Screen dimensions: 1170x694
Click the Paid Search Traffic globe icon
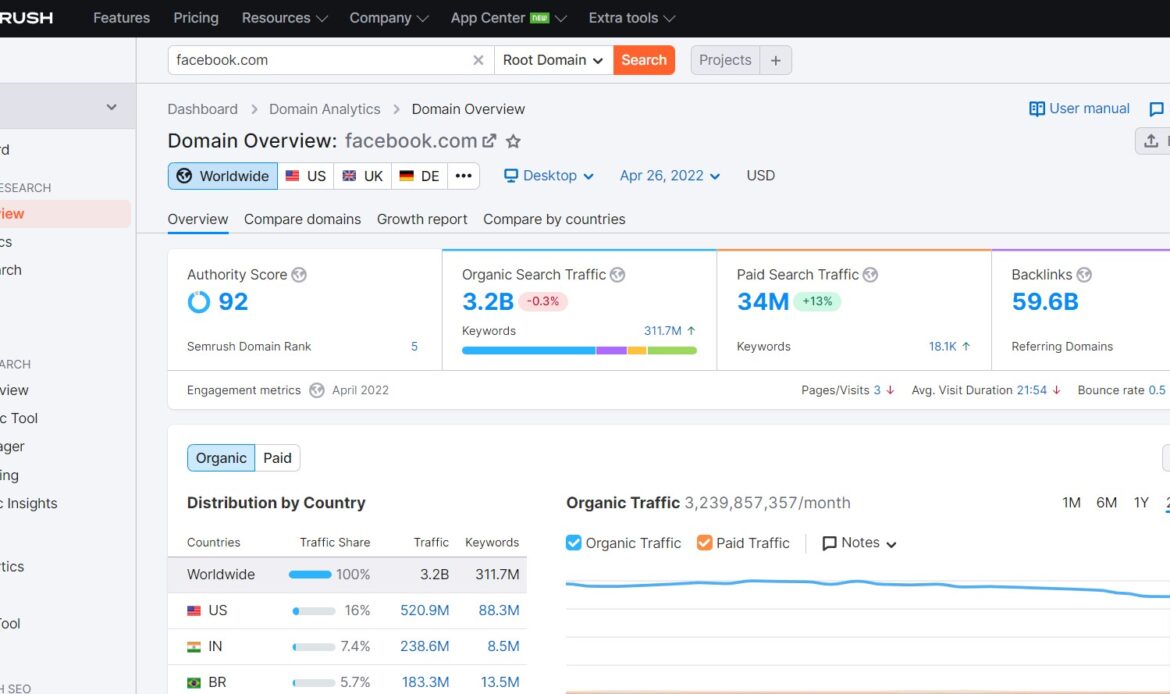pos(870,275)
